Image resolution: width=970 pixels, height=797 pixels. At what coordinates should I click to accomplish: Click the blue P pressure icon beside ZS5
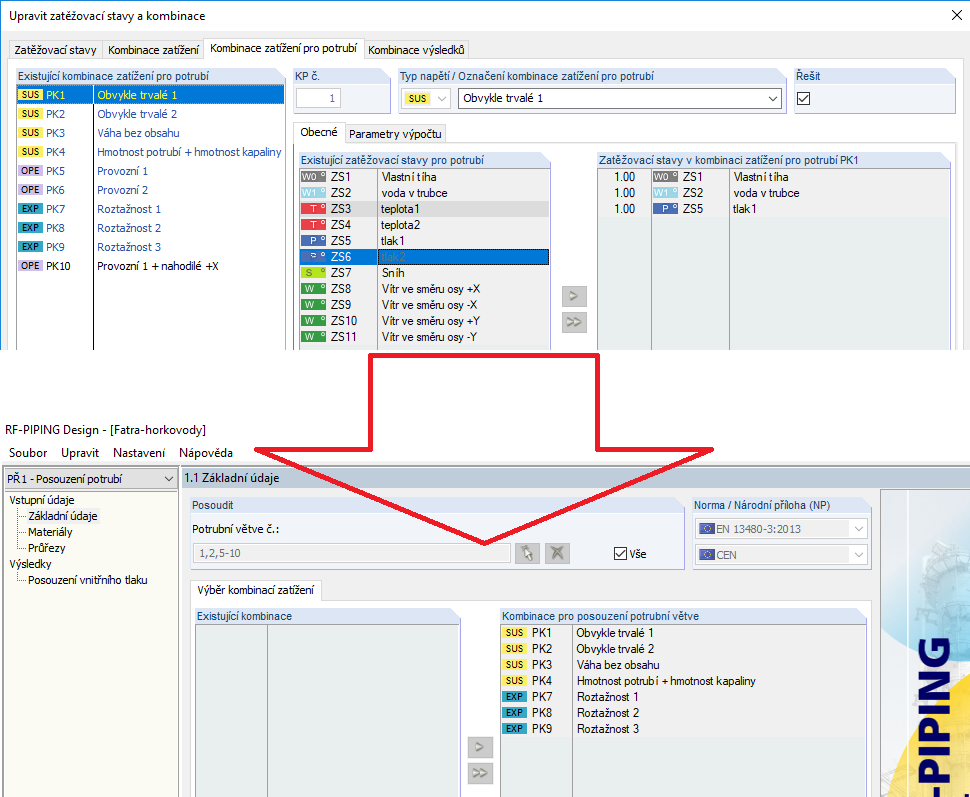(313, 240)
